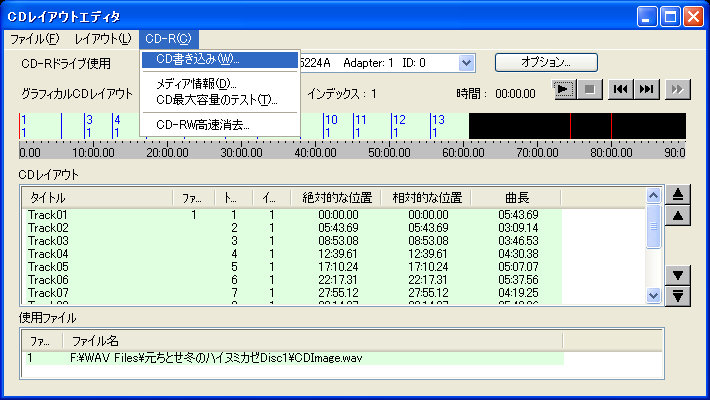Move track to bottom arrow icon
This screenshot has width=710, height=400.
click(678, 295)
